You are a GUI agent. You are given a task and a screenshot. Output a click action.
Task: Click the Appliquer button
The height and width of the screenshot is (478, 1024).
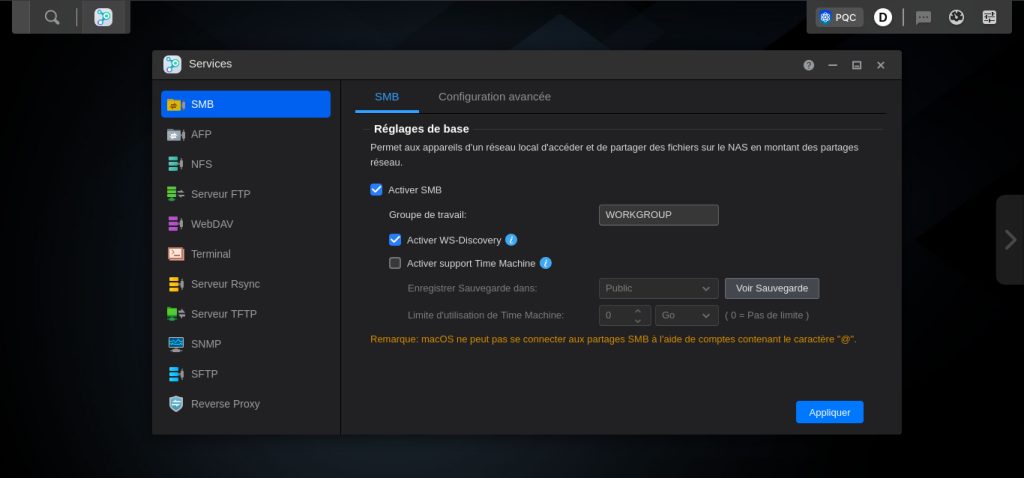tap(829, 412)
